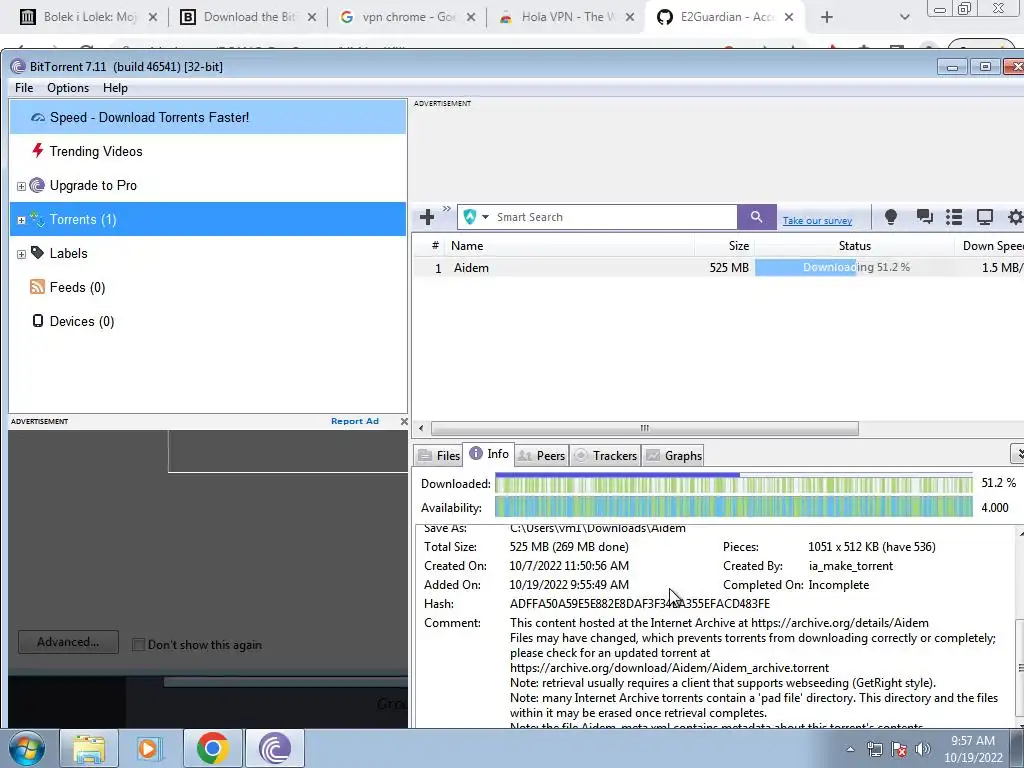Switch to the Files tab
Screen dimensions: 1024x768
[x=439, y=456]
